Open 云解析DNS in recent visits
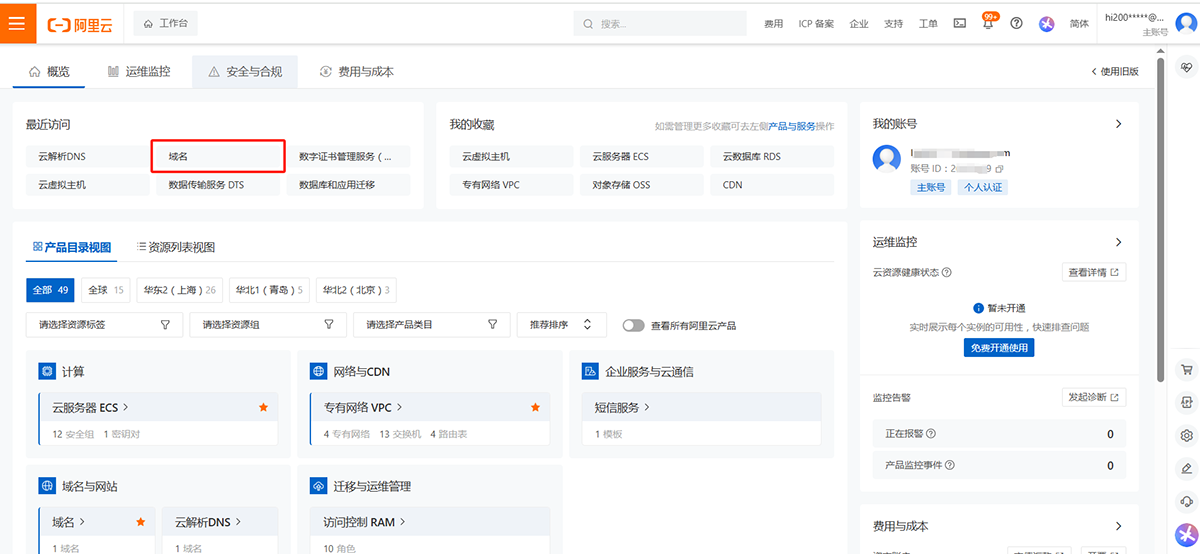The image size is (1200, 554). point(87,157)
